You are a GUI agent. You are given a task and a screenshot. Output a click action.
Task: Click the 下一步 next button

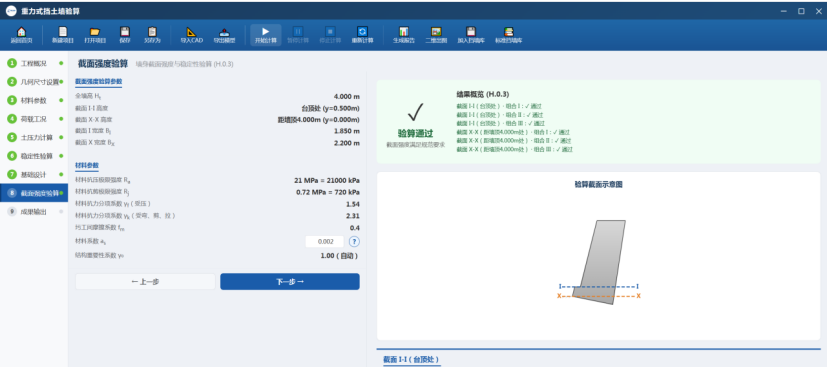(x=290, y=281)
